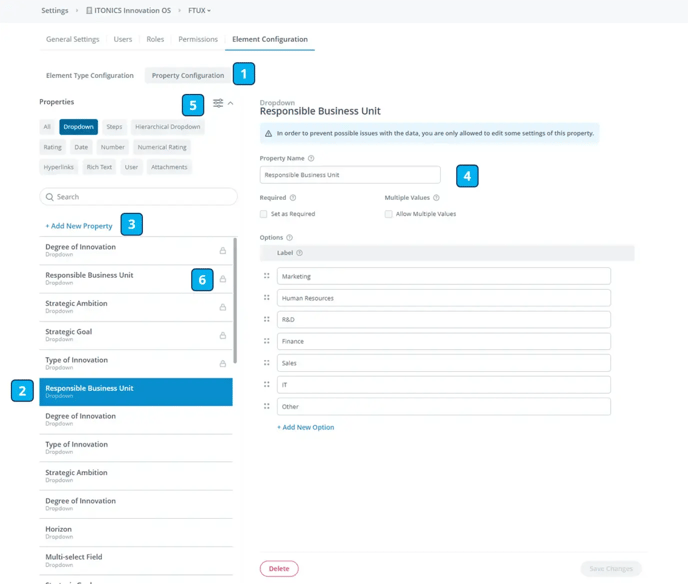The width and height of the screenshot is (688, 584).
Task: Filter properties by Hierarchical Dropdown
Action: point(168,127)
